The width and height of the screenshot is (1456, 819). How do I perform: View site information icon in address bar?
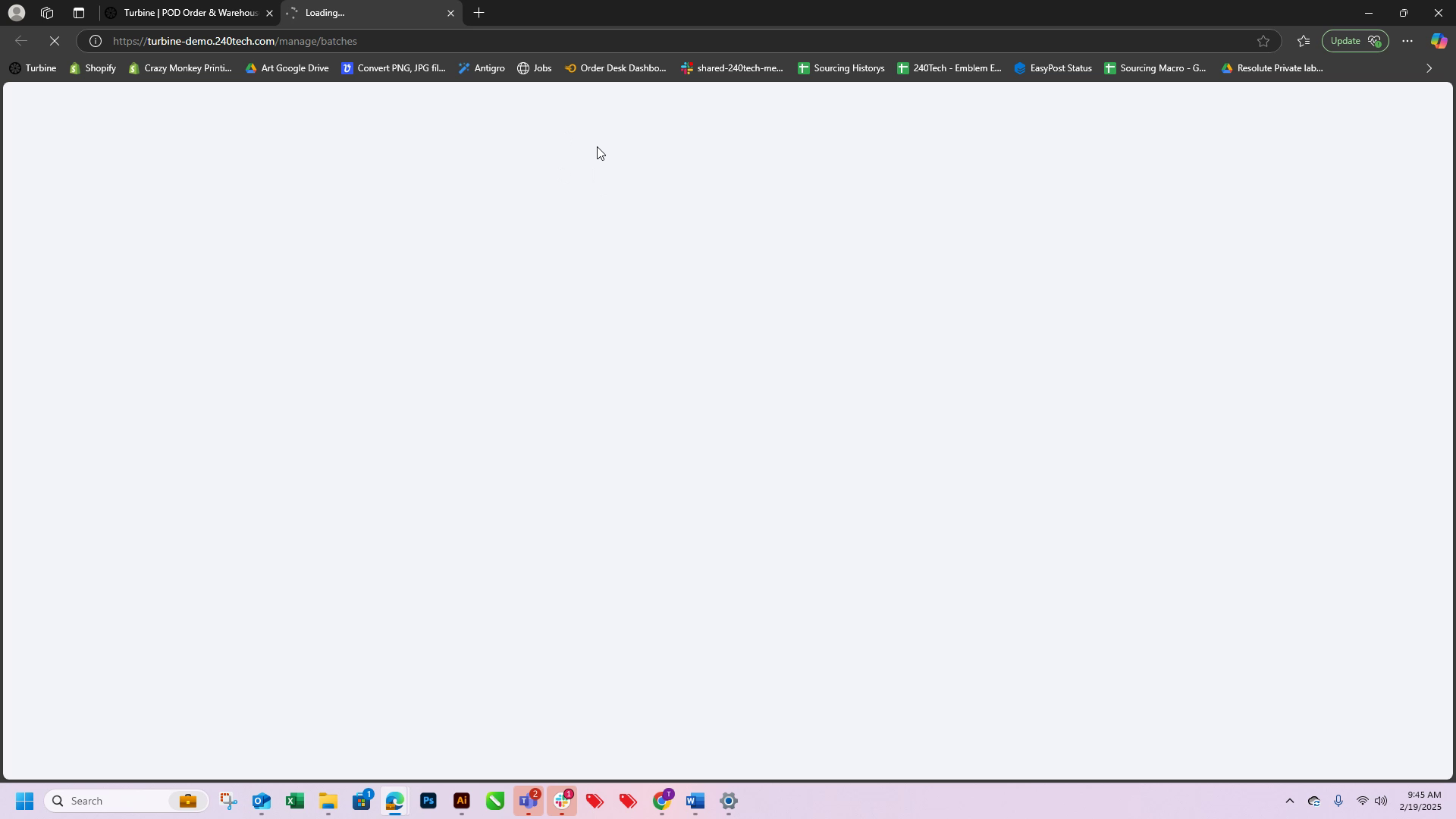[96, 41]
